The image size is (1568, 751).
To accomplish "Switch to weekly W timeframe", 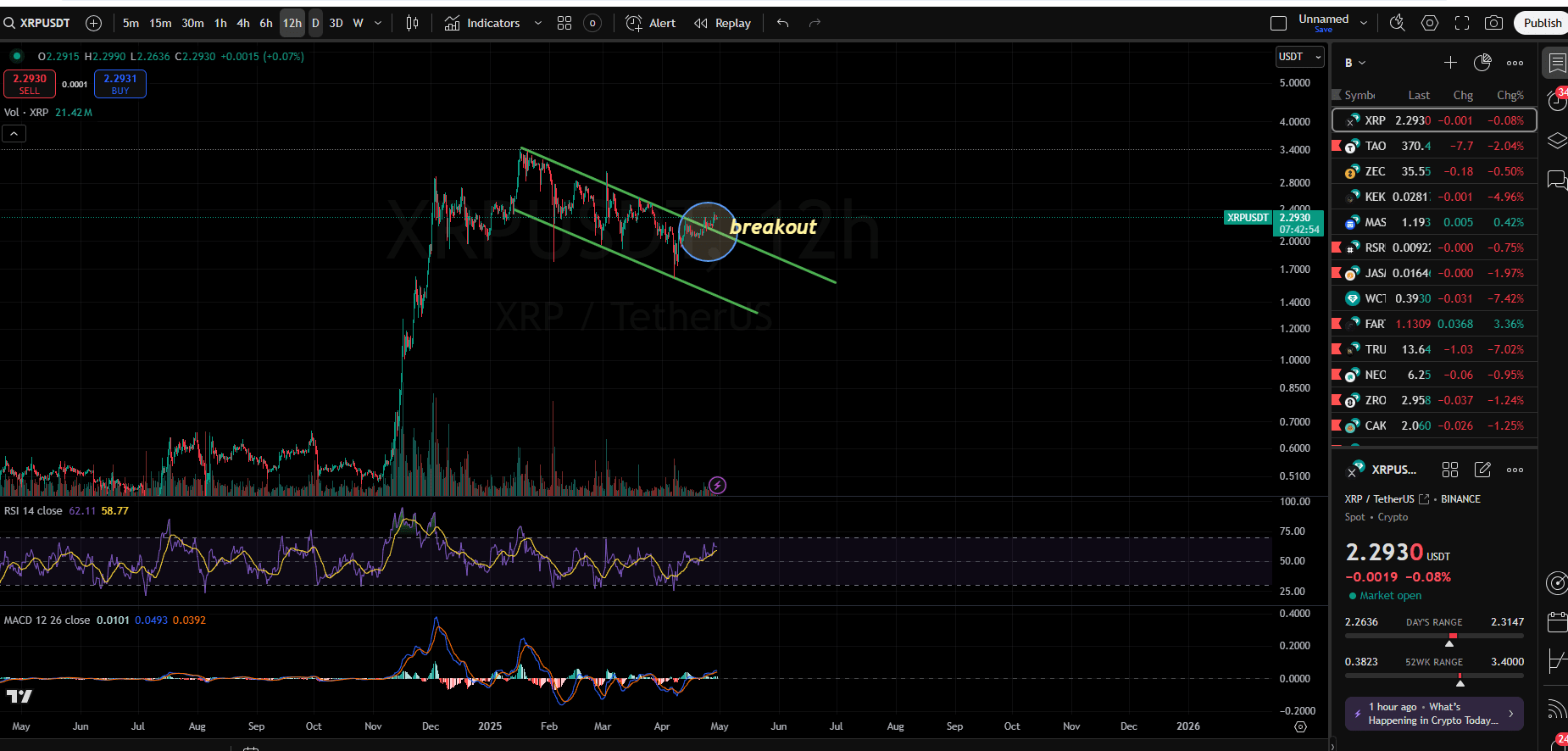I will [359, 23].
